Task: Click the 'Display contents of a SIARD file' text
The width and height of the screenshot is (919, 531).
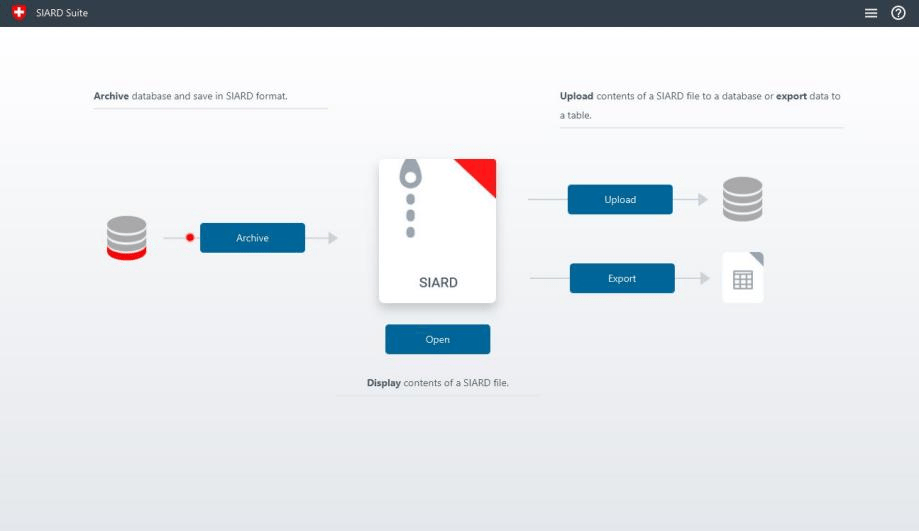Action: [437, 383]
